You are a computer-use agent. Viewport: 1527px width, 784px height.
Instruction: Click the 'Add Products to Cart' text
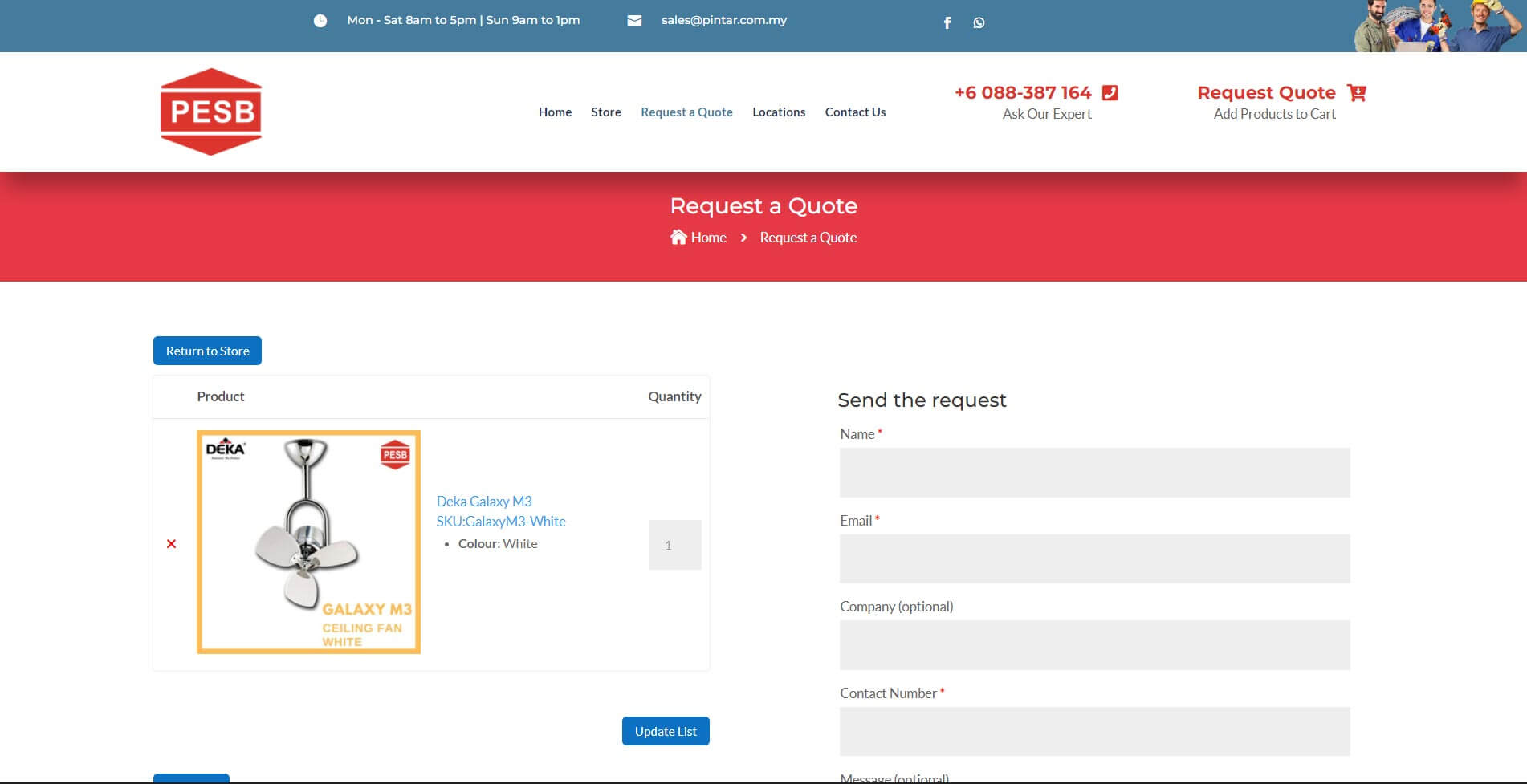tap(1275, 114)
